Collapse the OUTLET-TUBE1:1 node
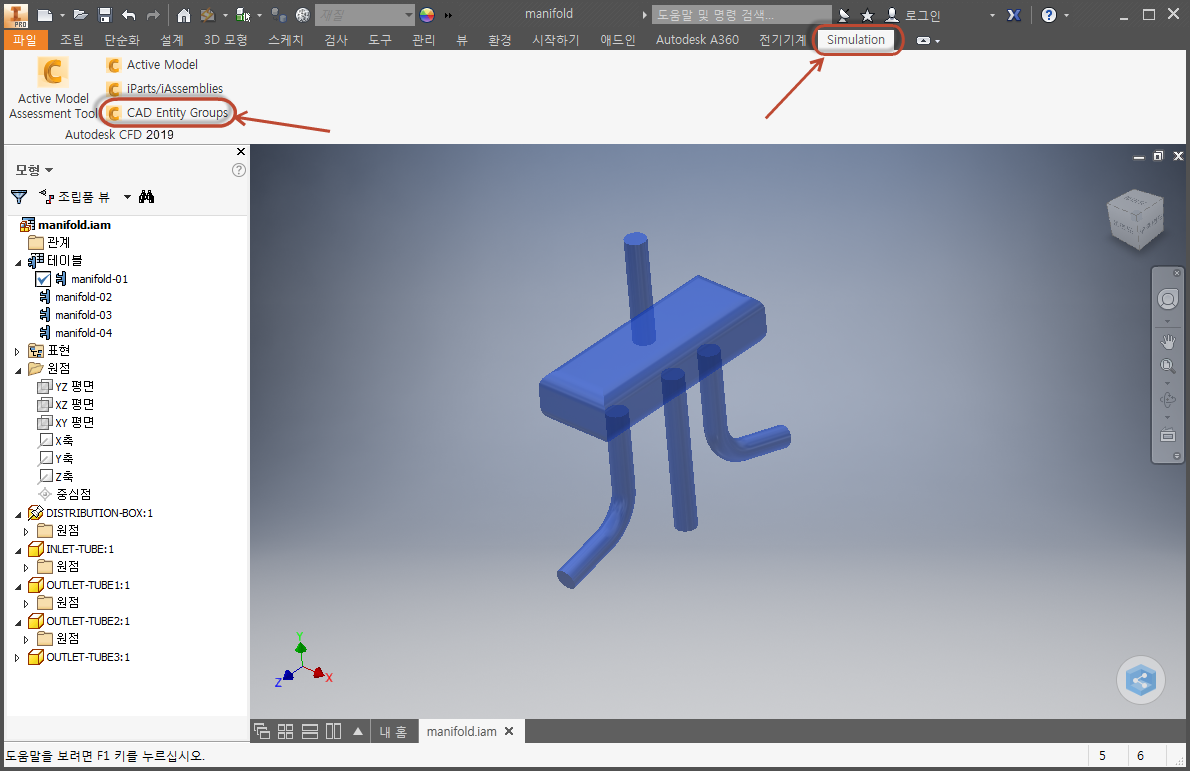The height and width of the screenshot is (771, 1190). click(x=18, y=587)
